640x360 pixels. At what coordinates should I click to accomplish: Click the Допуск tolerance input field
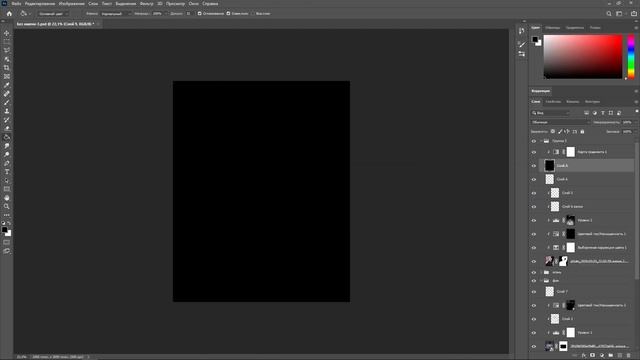pos(188,13)
